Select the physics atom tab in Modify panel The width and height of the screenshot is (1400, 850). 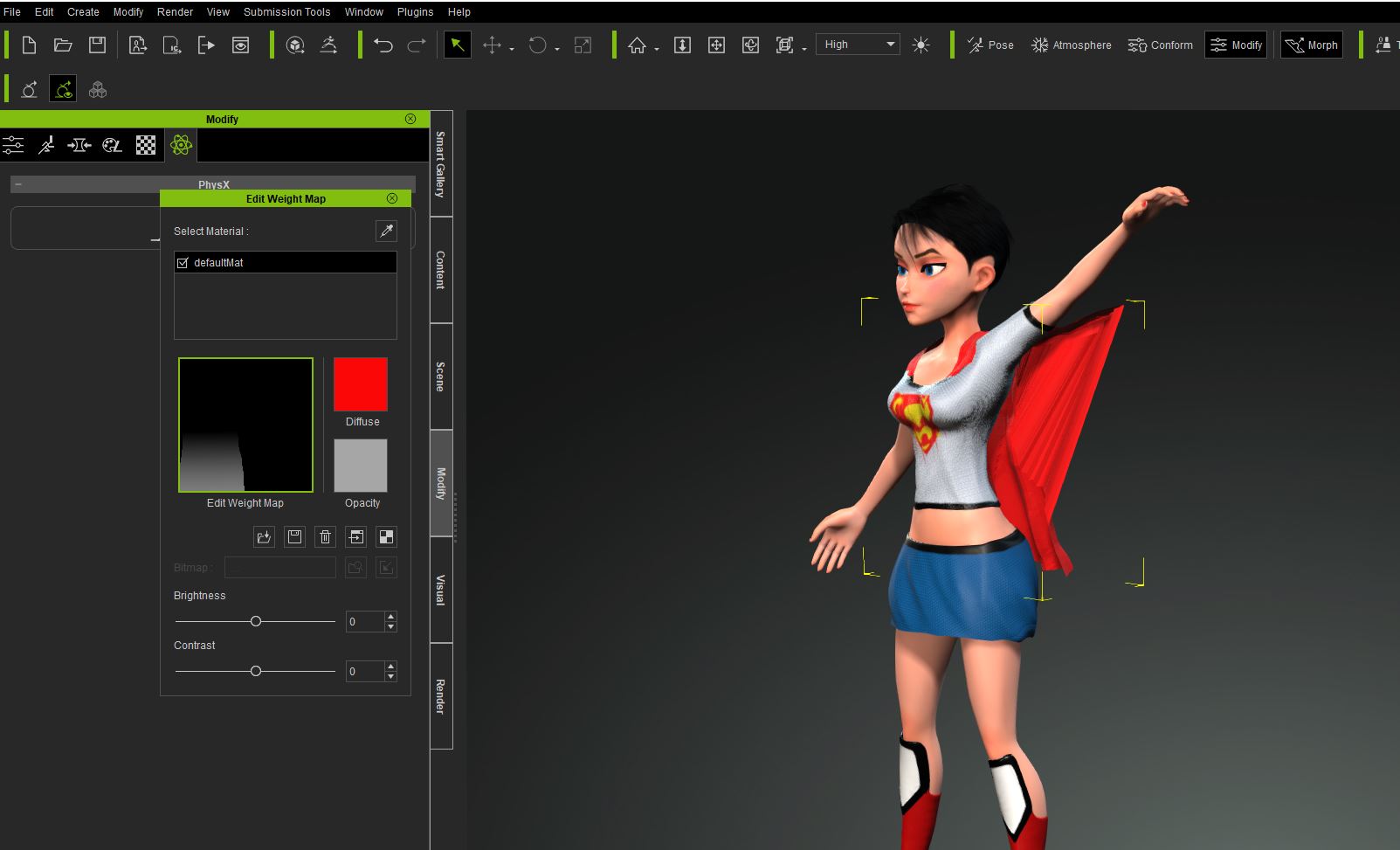181,145
